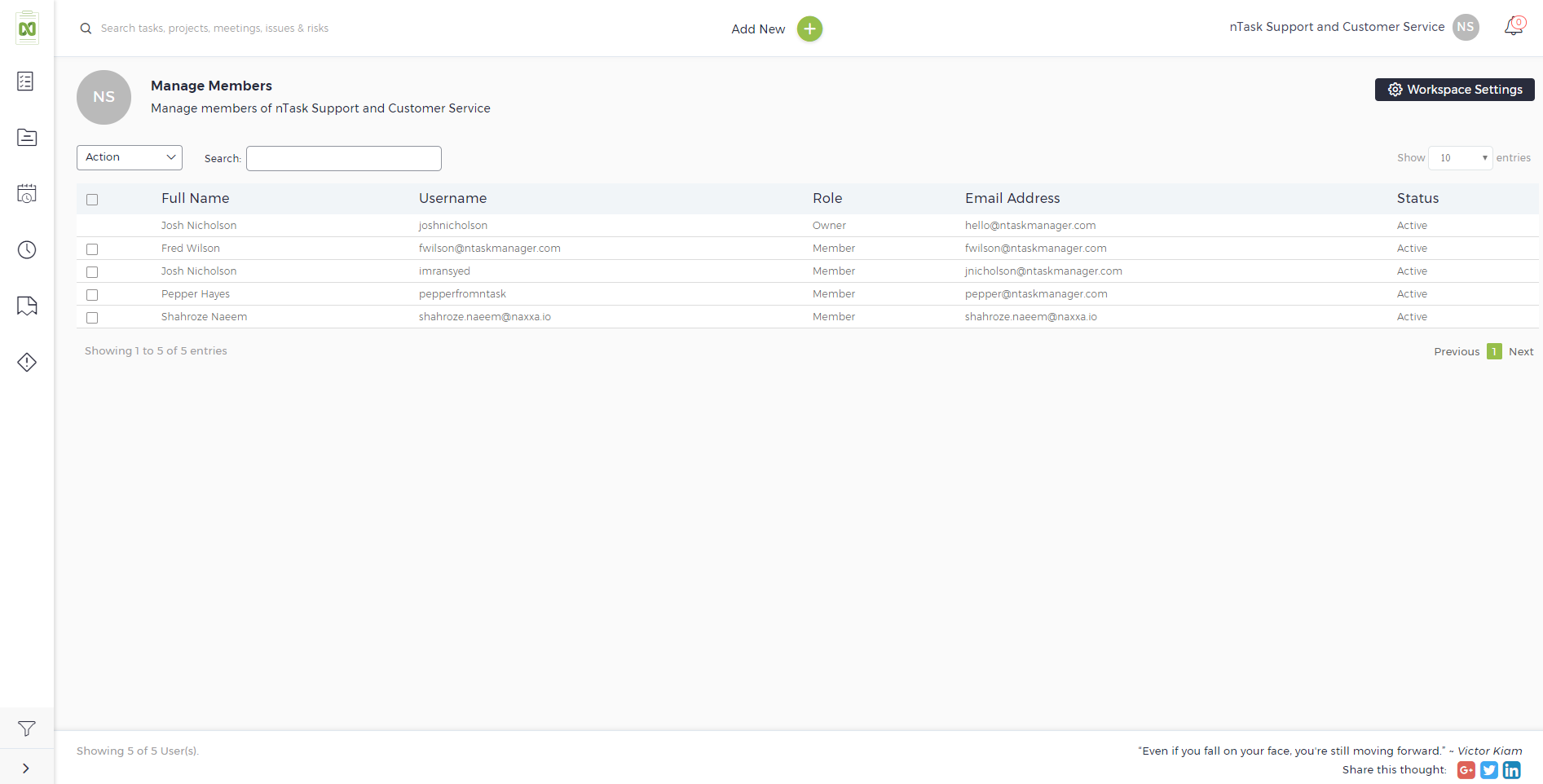Open the Issues flag sidebar icon
The height and width of the screenshot is (784, 1543).
pos(27,306)
